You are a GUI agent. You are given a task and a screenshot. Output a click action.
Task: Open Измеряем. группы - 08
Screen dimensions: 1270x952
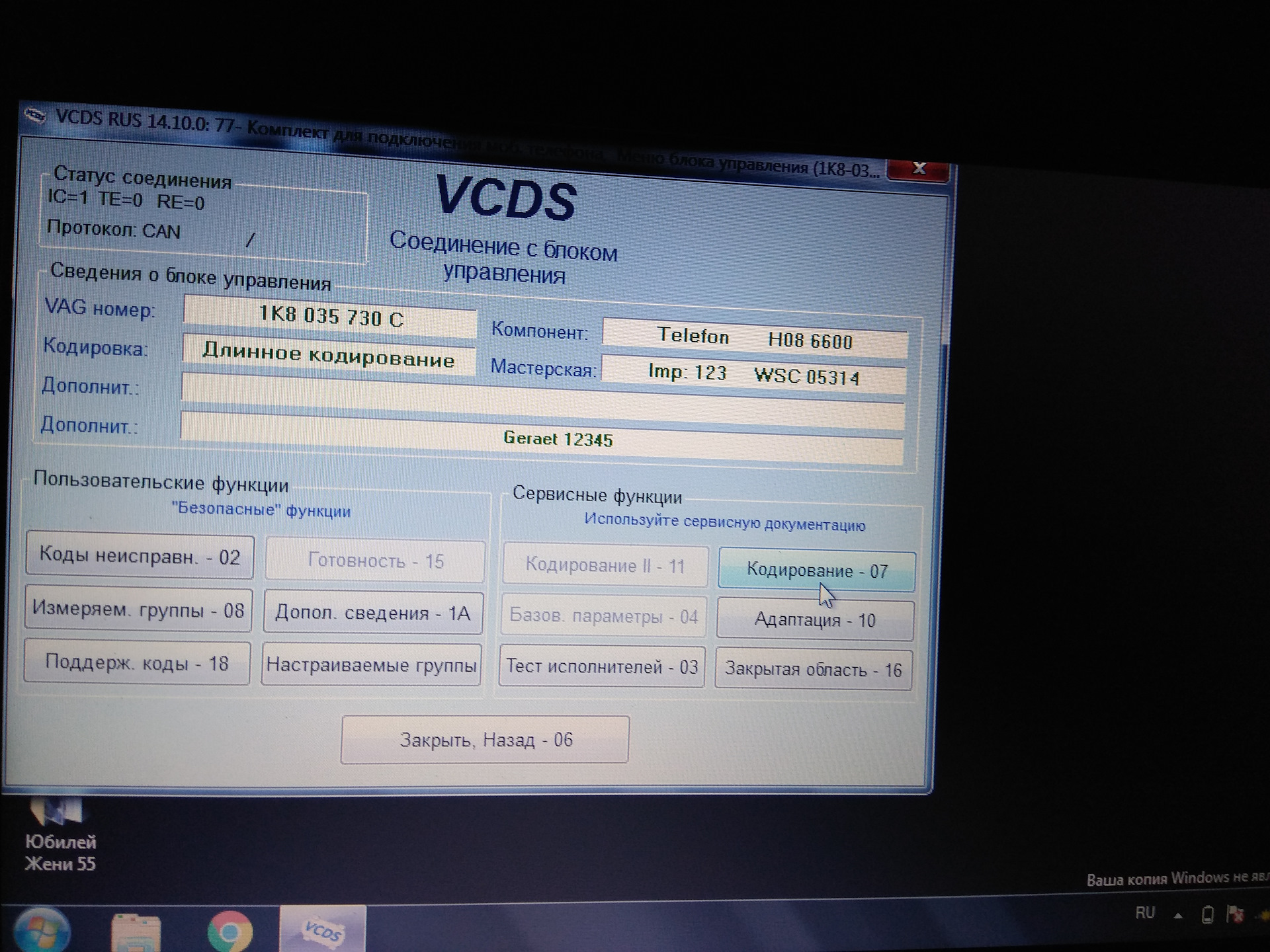click(138, 609)
